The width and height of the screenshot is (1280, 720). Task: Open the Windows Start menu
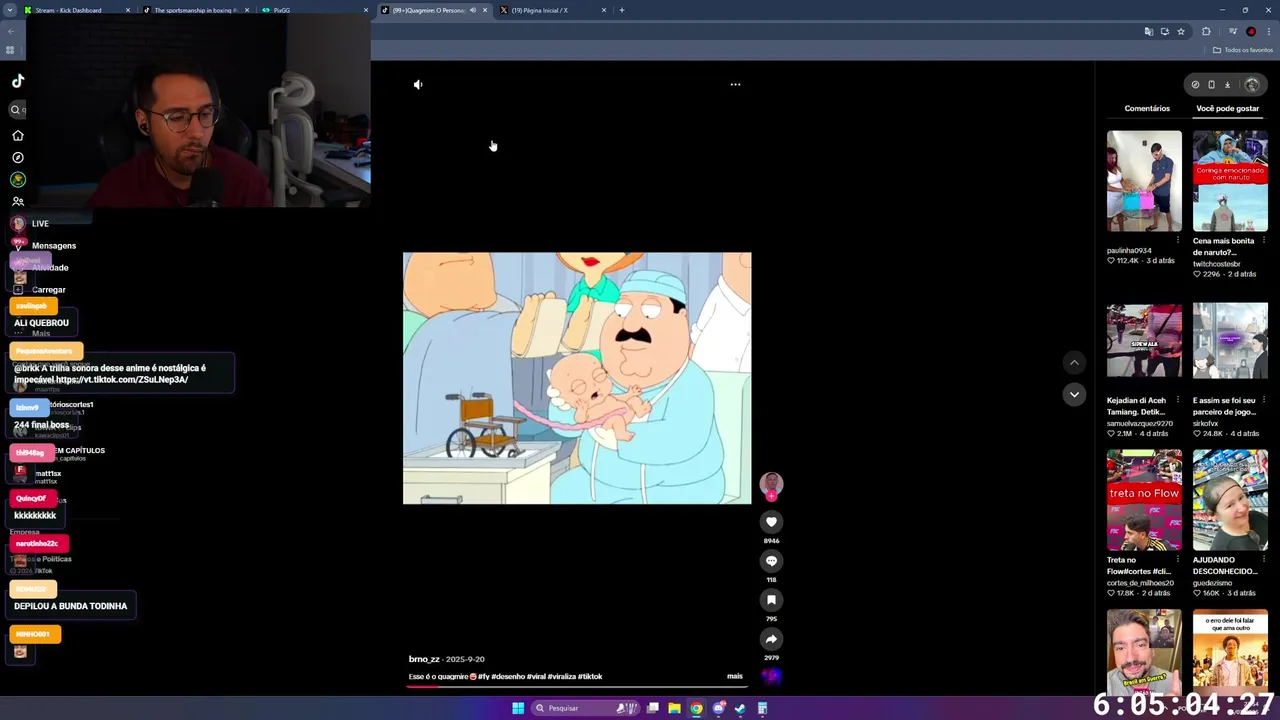click(x=518, y=708)
